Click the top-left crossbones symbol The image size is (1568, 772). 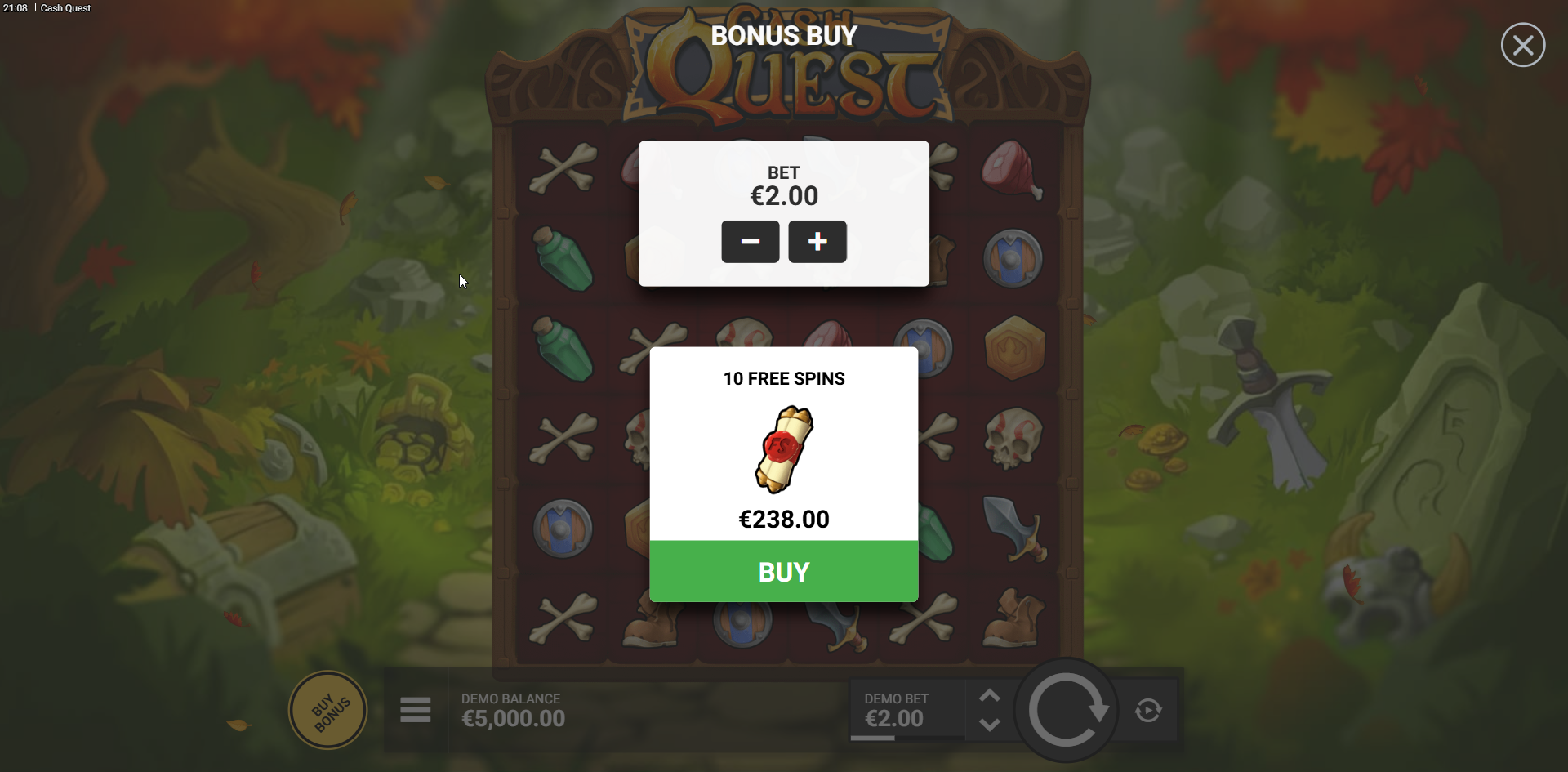point(563,168)
